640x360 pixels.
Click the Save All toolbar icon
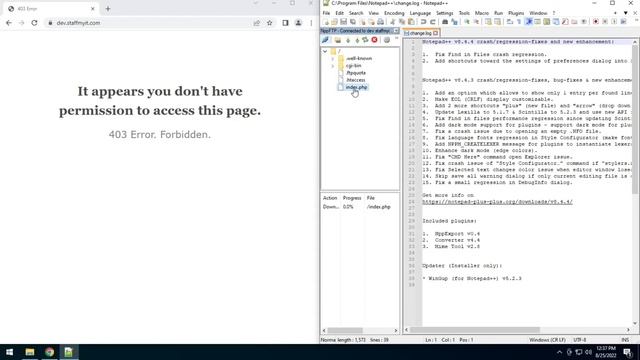[353, 22]
